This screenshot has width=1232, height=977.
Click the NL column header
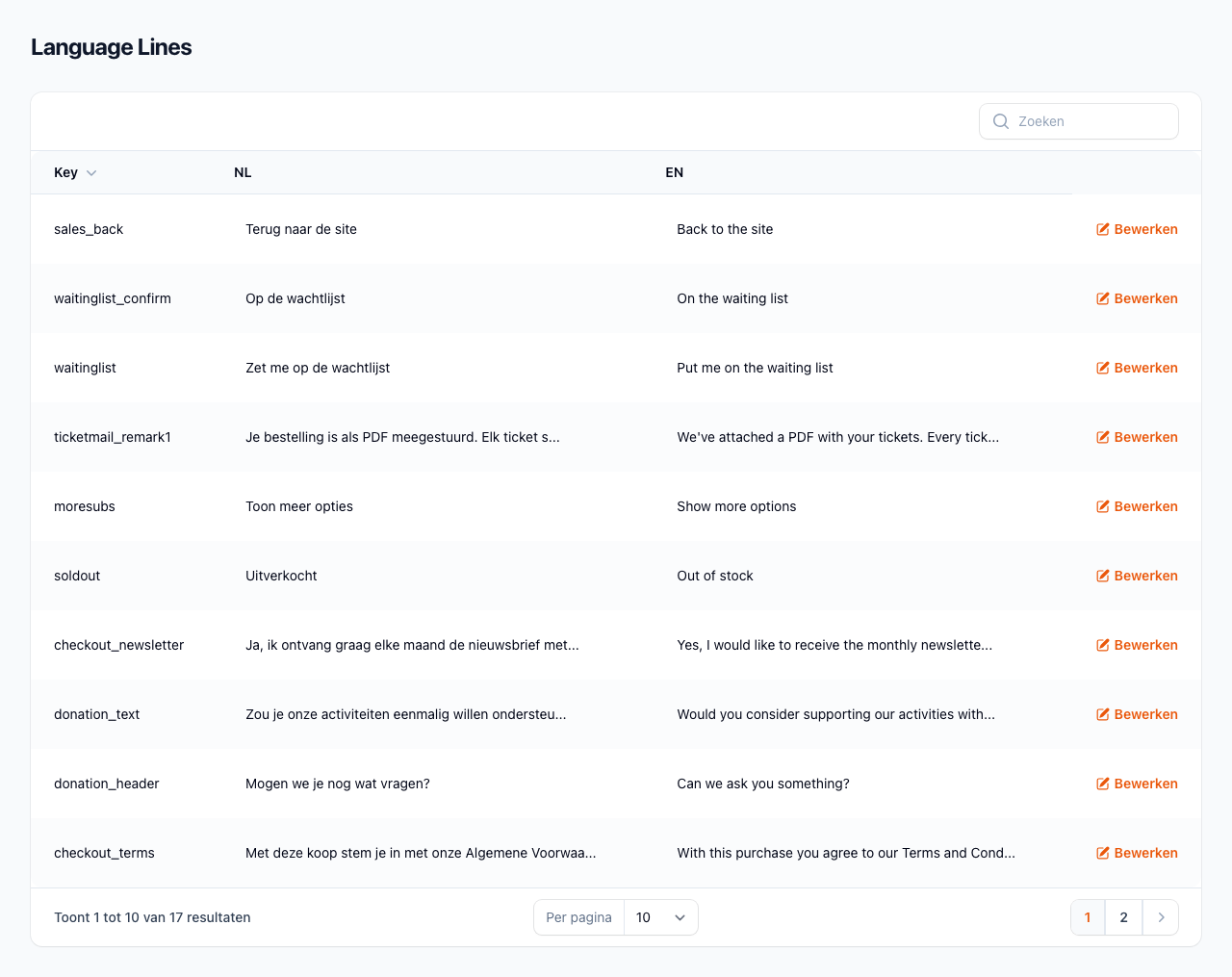point(243,172)
